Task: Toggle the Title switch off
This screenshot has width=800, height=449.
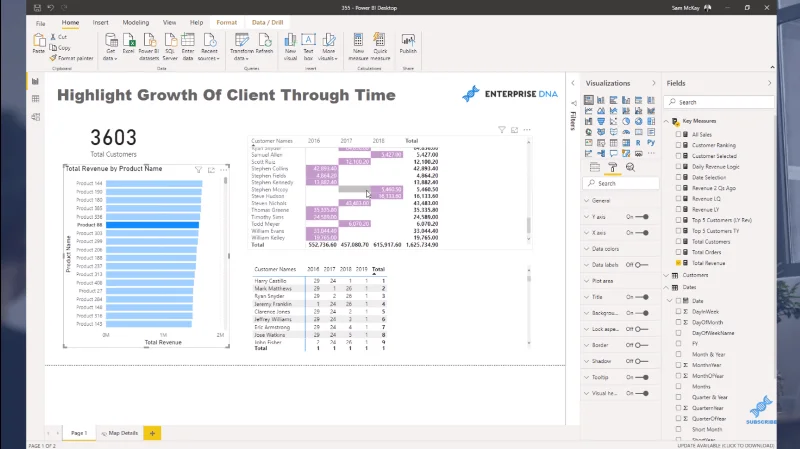Action: [x=643, y=297]
